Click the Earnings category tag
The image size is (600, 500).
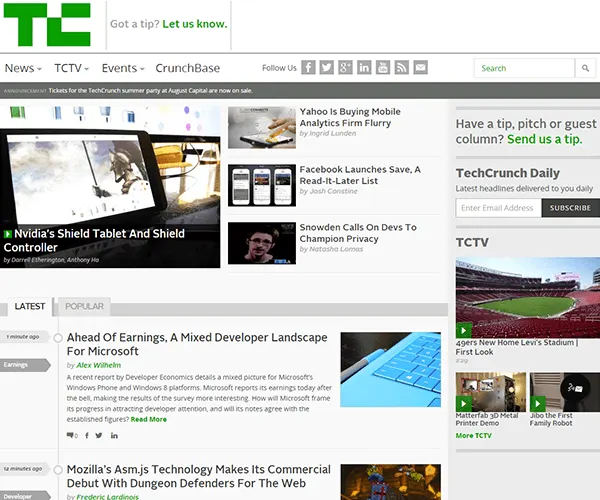(24, 365)
